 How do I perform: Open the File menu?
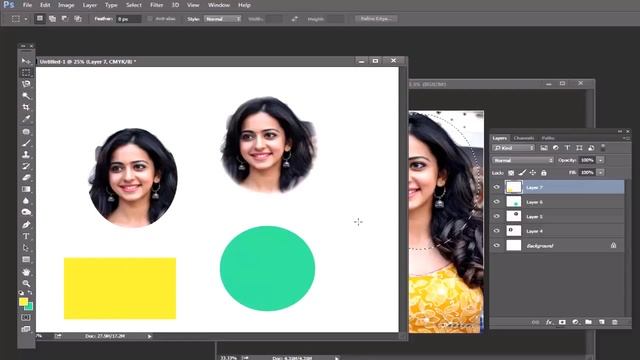tap(27, 5)
